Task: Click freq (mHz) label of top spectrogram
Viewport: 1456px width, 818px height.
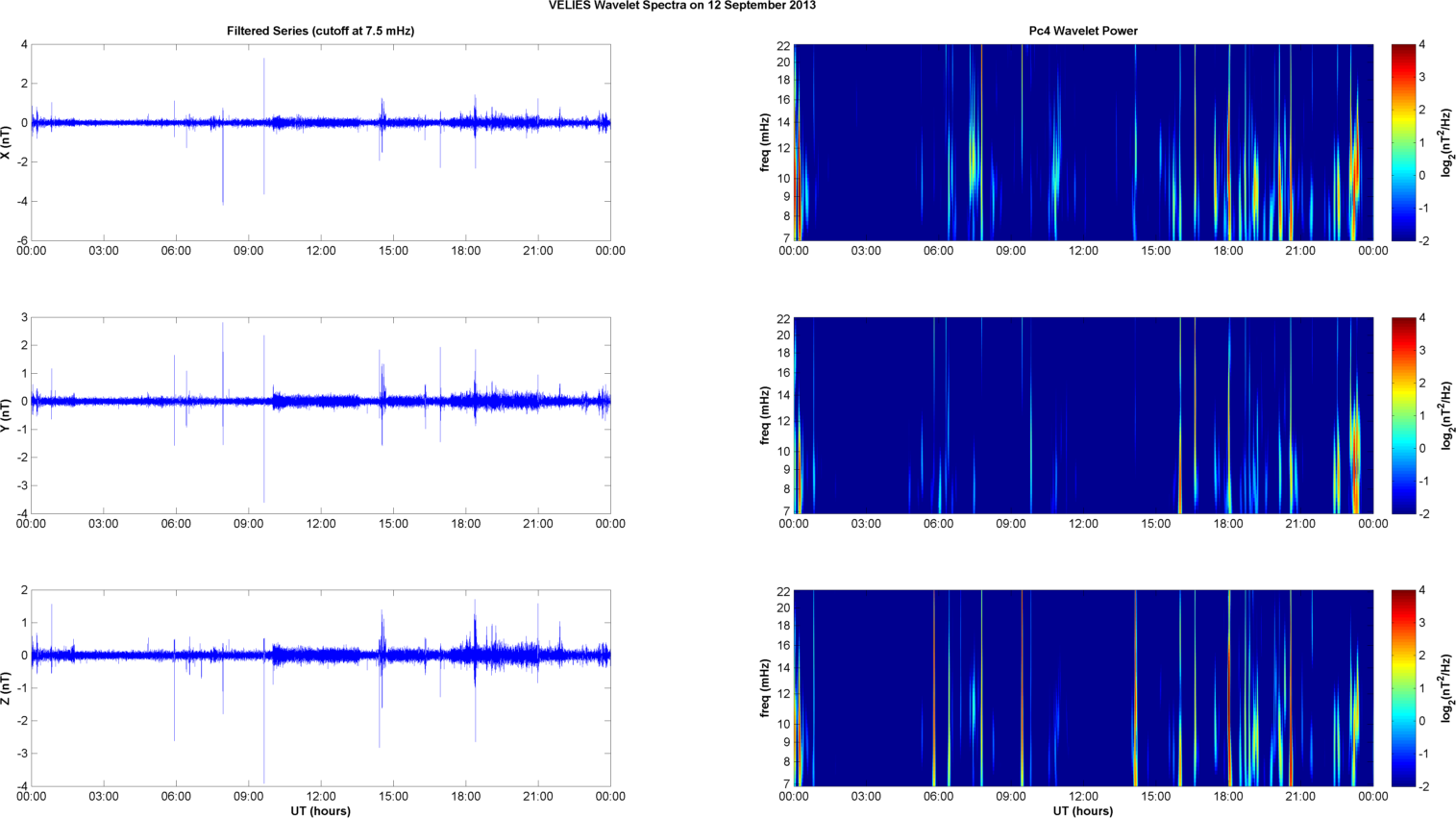Action: pyautogui.click(x=765, y=142)
